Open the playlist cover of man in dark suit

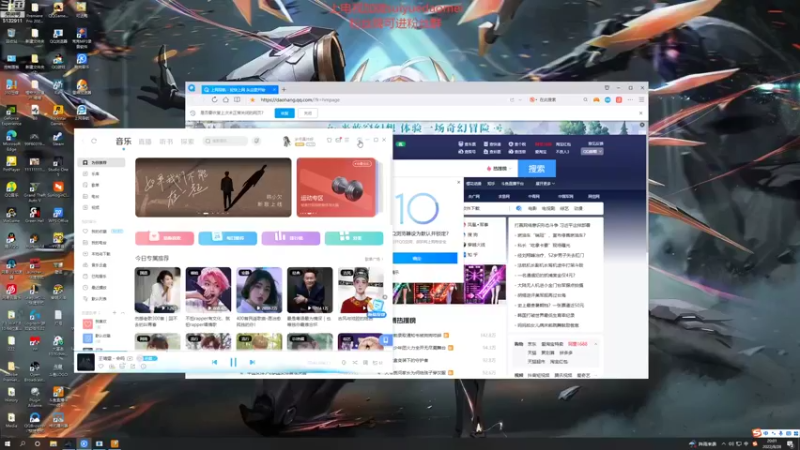point(310,290)
